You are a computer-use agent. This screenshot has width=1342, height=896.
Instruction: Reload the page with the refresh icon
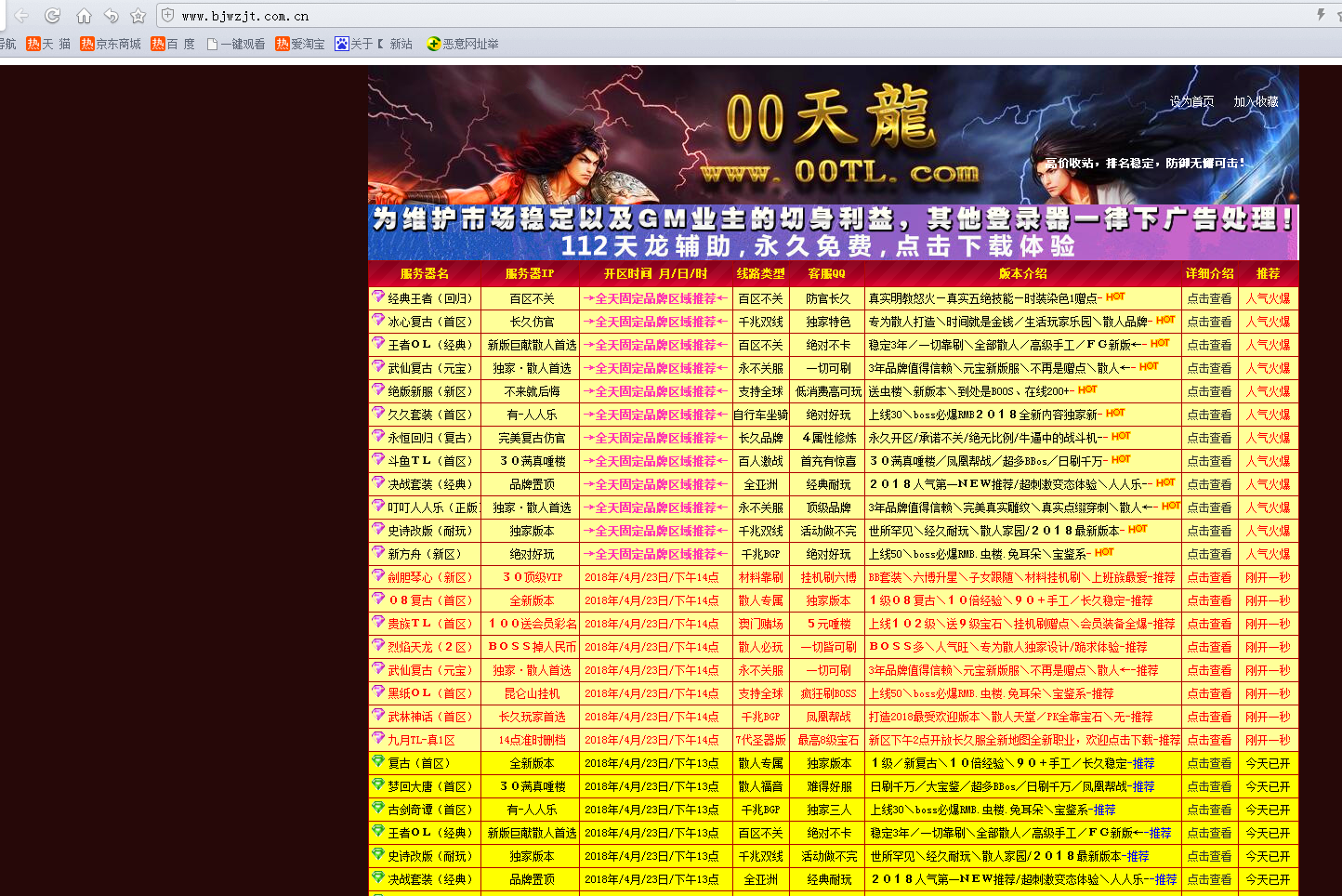(53, 16)
